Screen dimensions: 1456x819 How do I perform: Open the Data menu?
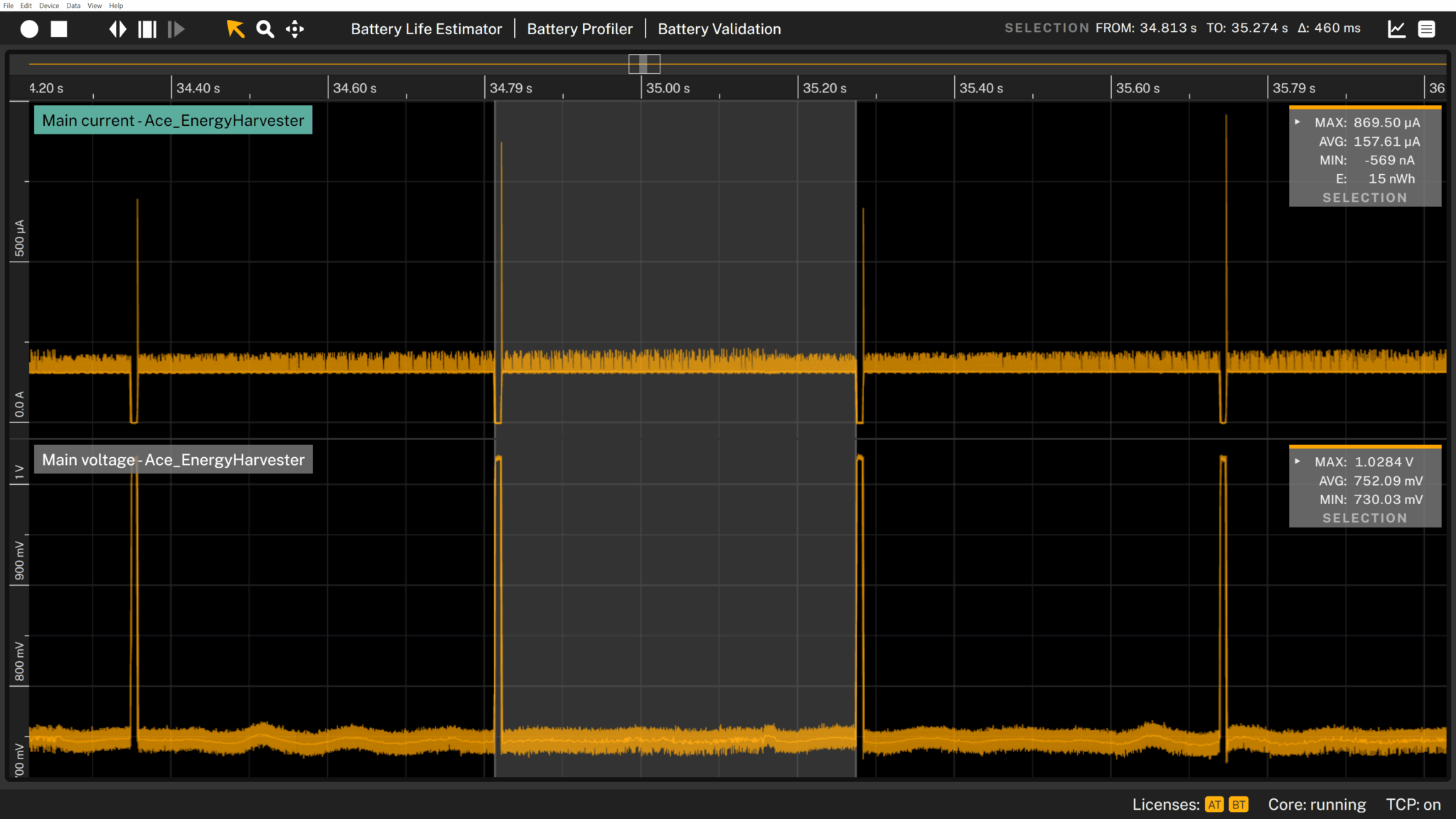pos(73,5)
